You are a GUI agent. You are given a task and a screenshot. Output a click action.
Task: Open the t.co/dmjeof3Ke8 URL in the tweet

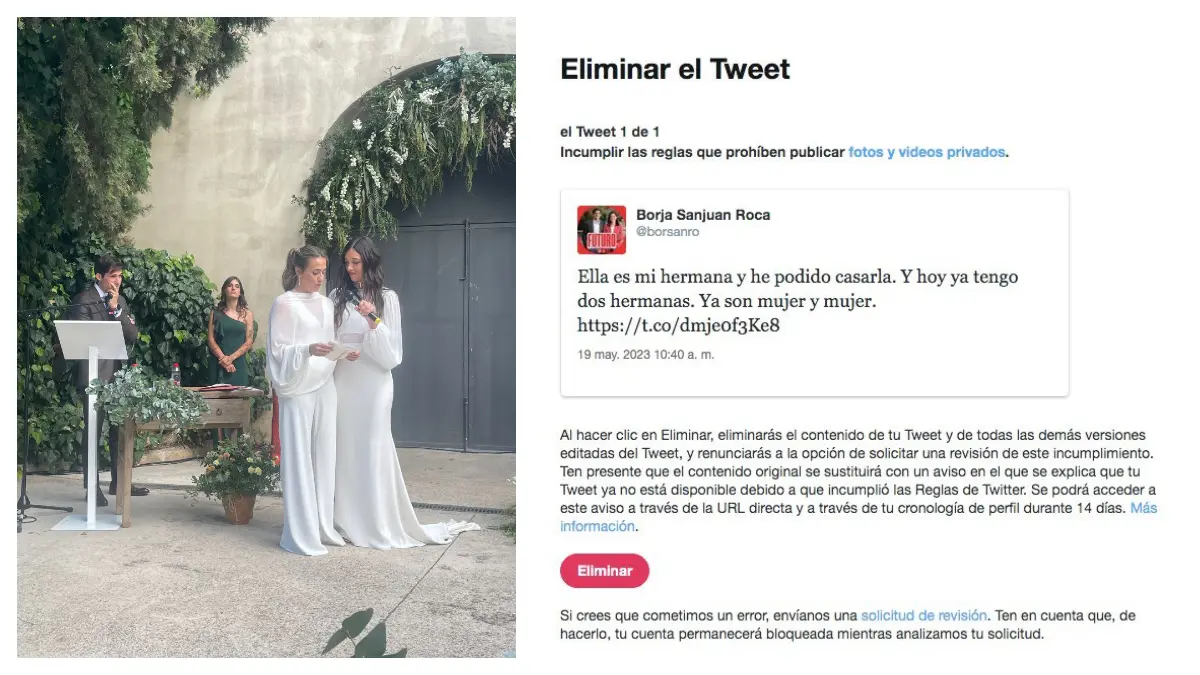678,325
